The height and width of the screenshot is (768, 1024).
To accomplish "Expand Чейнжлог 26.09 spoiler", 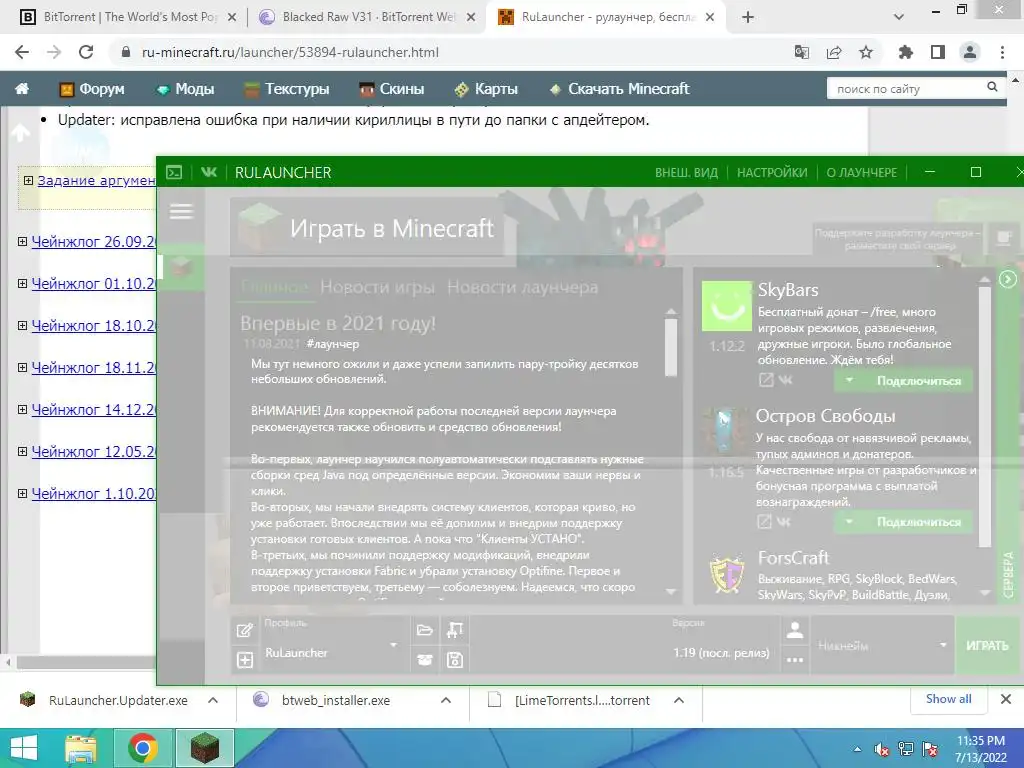I will click(x=22, y=242).
